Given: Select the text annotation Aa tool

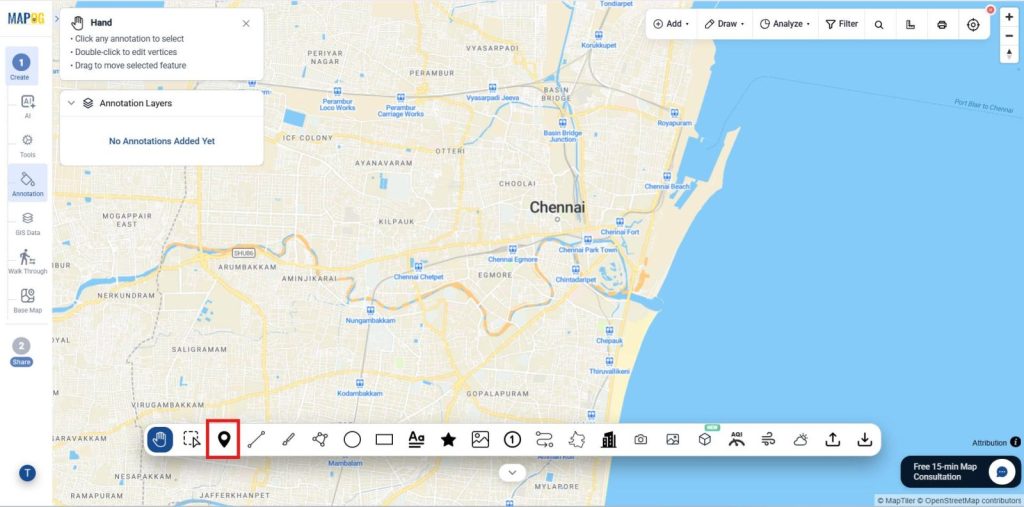Looking at the screenshot, I should pos(416,440).
